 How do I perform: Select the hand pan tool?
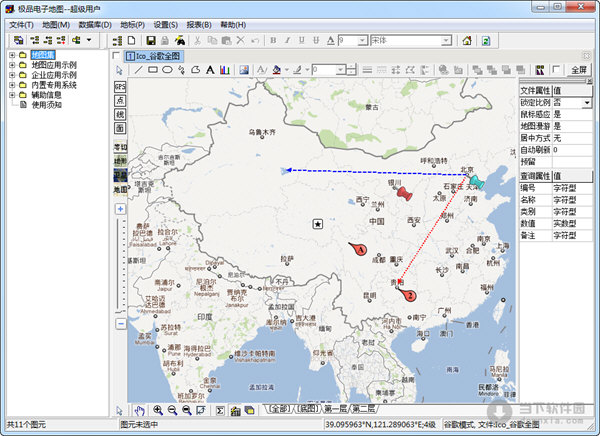(x=139, y=411)
